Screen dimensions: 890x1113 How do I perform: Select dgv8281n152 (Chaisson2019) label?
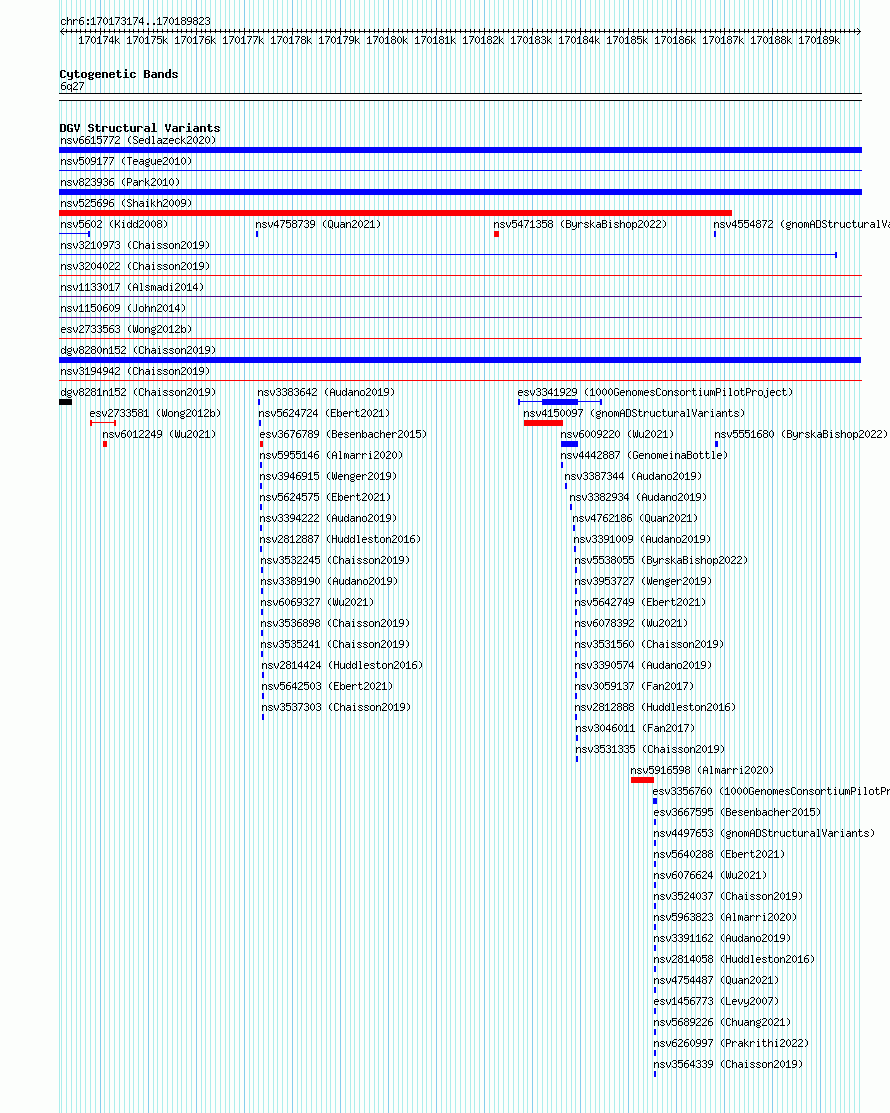click(138, 393)
